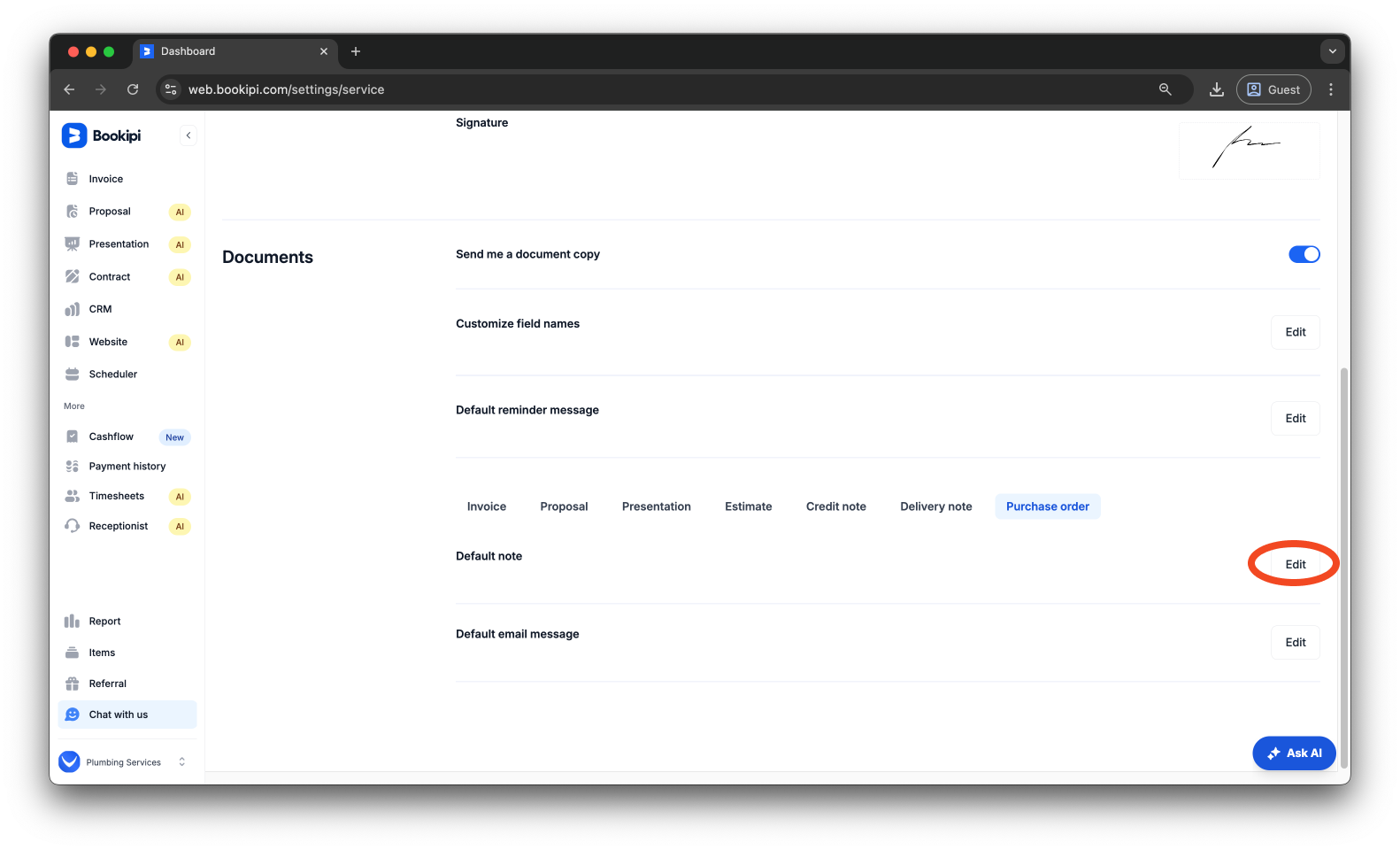View site information icon in address bar

tap(171, 89)
